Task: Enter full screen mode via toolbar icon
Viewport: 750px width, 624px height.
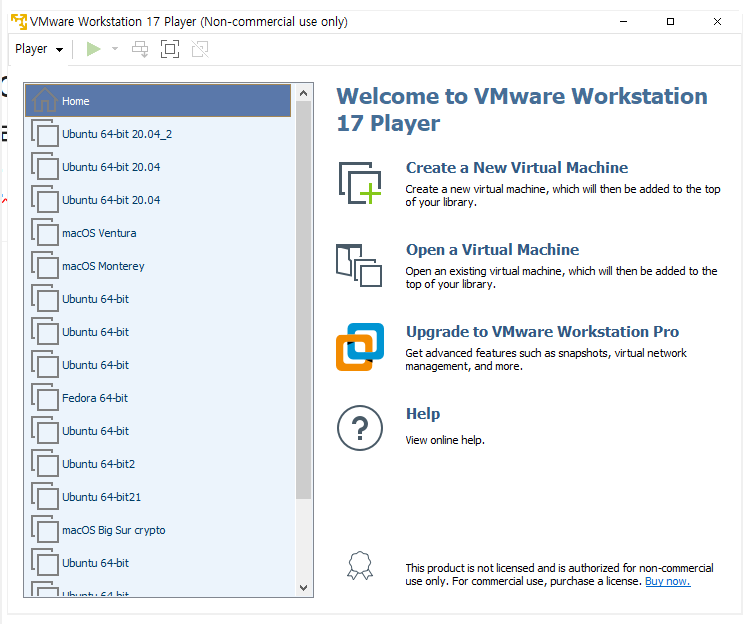Action: tap(170, 49)
